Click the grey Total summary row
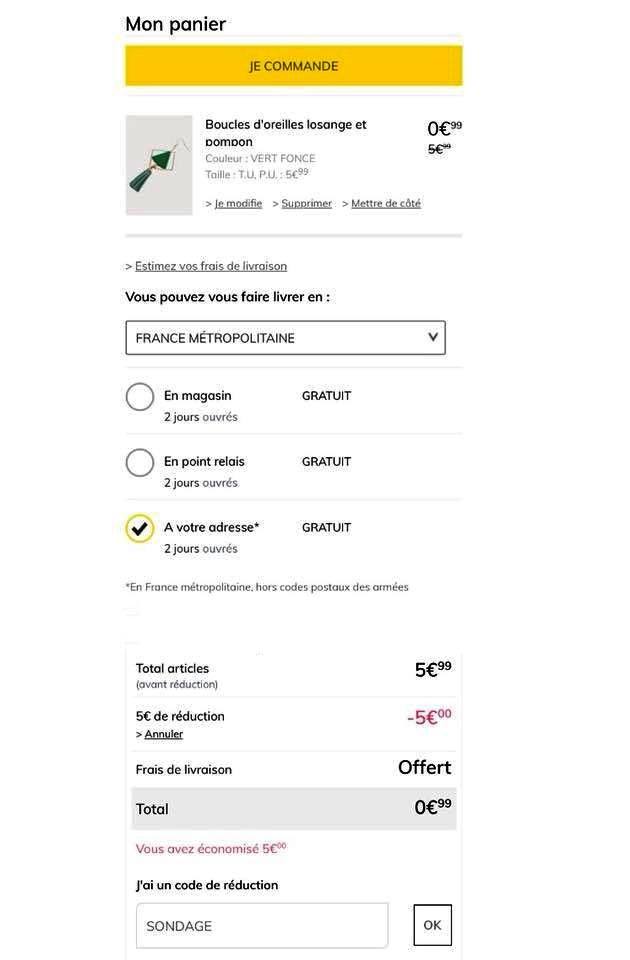 pyautogui.click(x=293, y=808)
